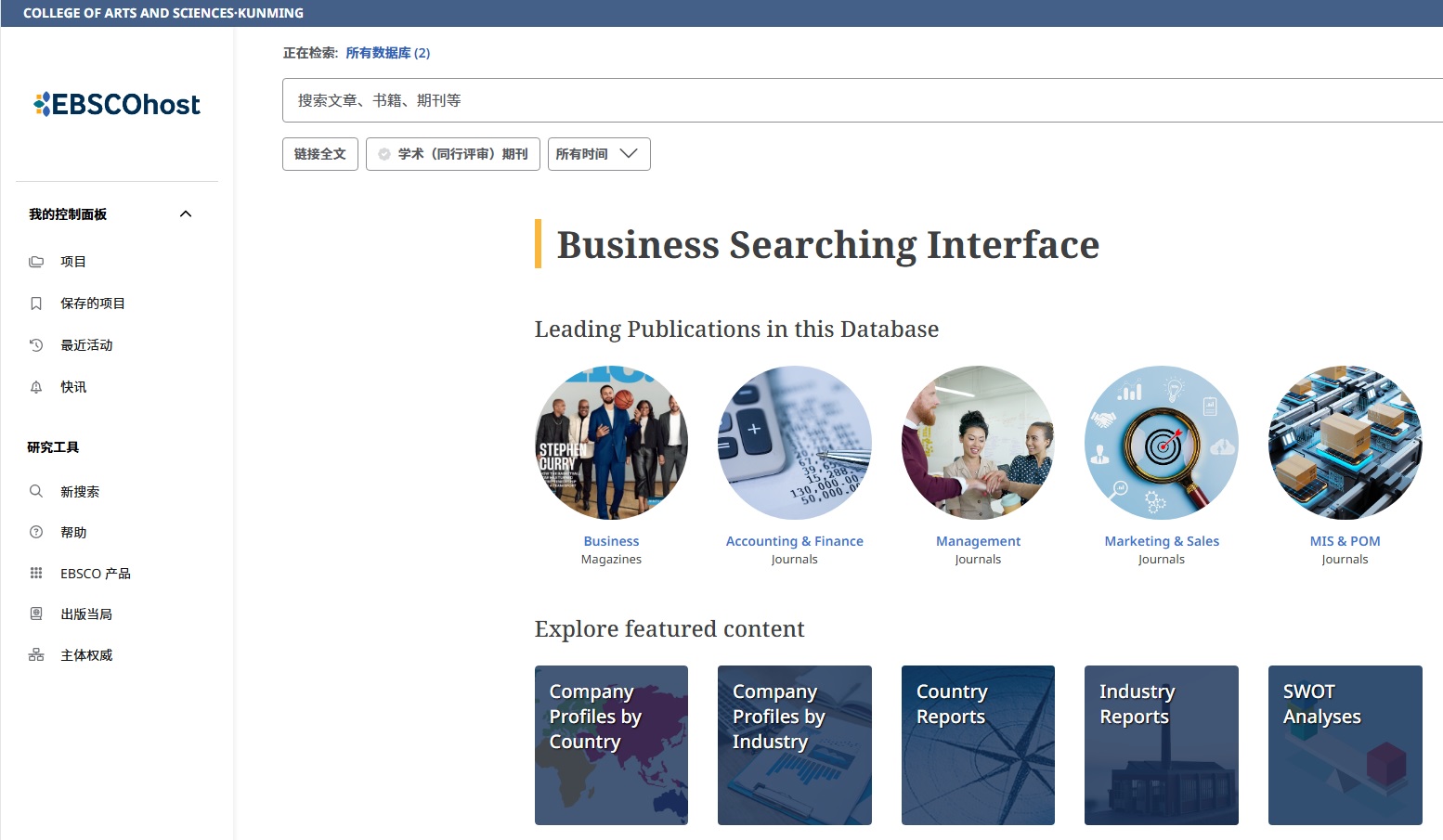
Task: Click the EBSCOhost logo
Action: pos(117,104)
